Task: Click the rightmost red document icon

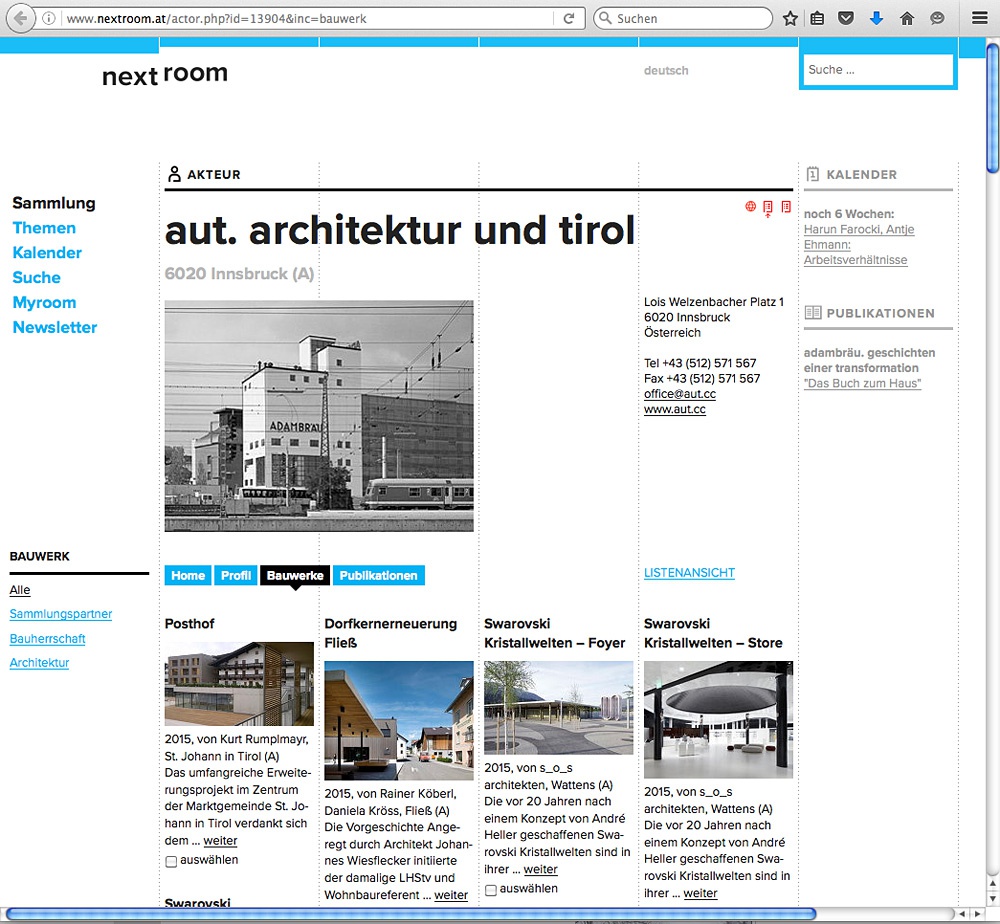Action: 786,207
